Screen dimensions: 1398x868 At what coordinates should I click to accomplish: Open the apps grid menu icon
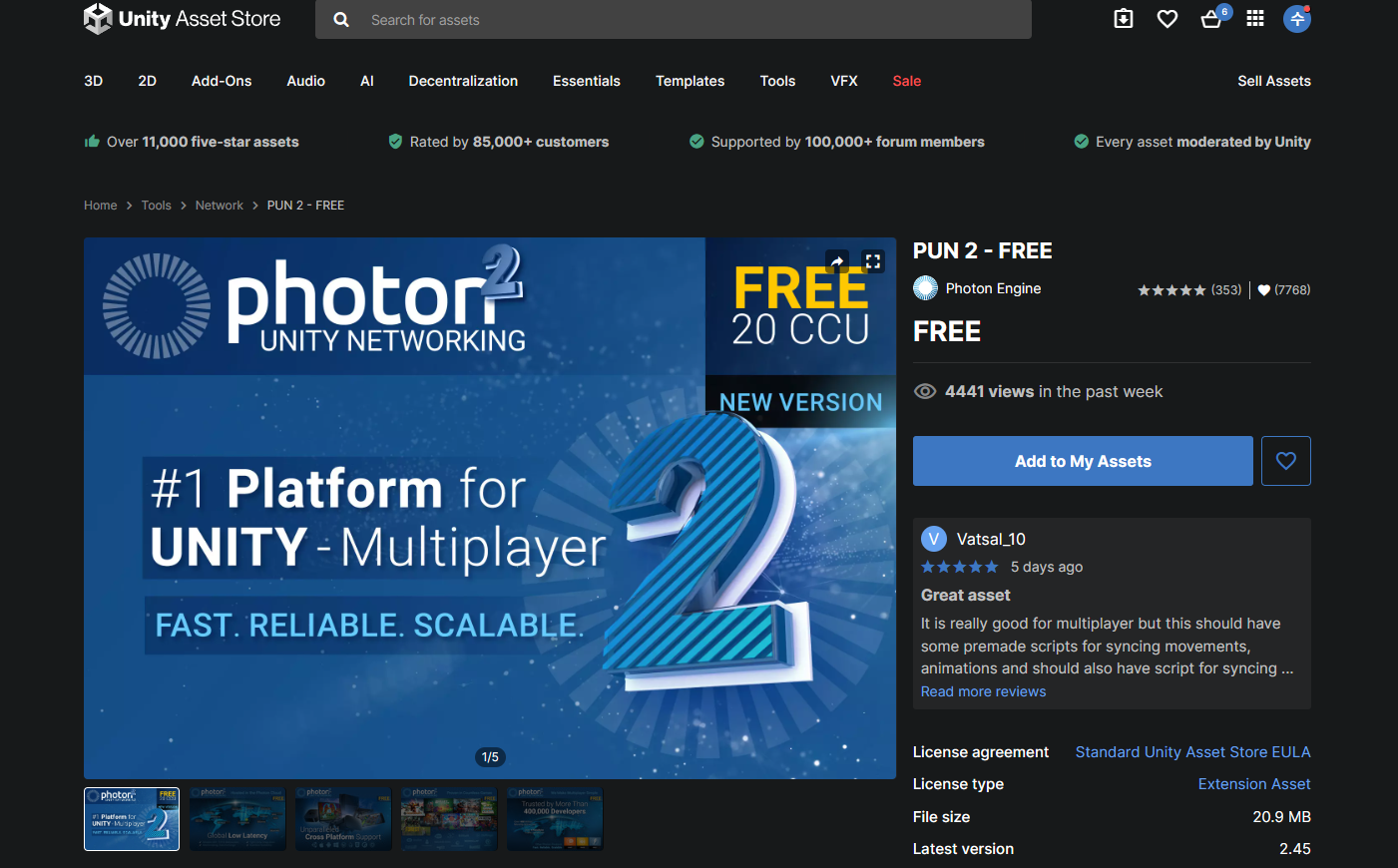coord(1255,18)
